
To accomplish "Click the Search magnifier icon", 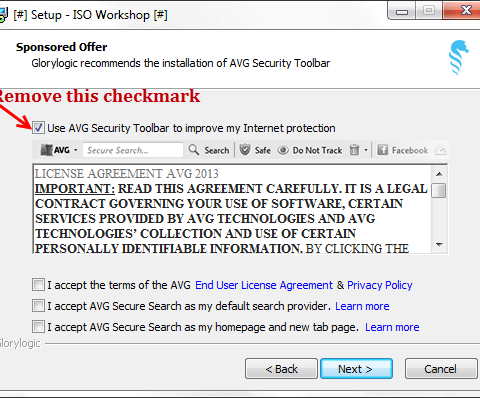I will tap(194, 150).
